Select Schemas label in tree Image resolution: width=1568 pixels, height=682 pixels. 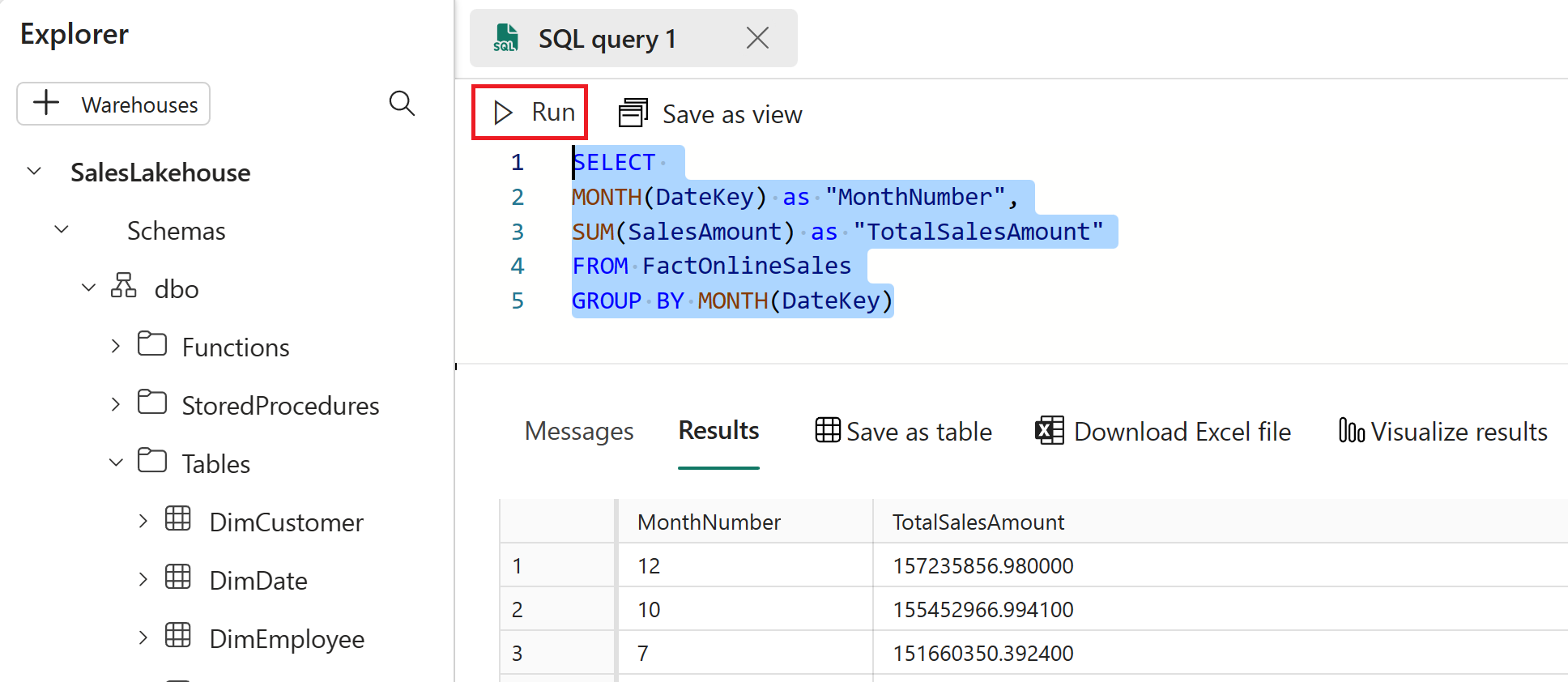tap(176, 231)
